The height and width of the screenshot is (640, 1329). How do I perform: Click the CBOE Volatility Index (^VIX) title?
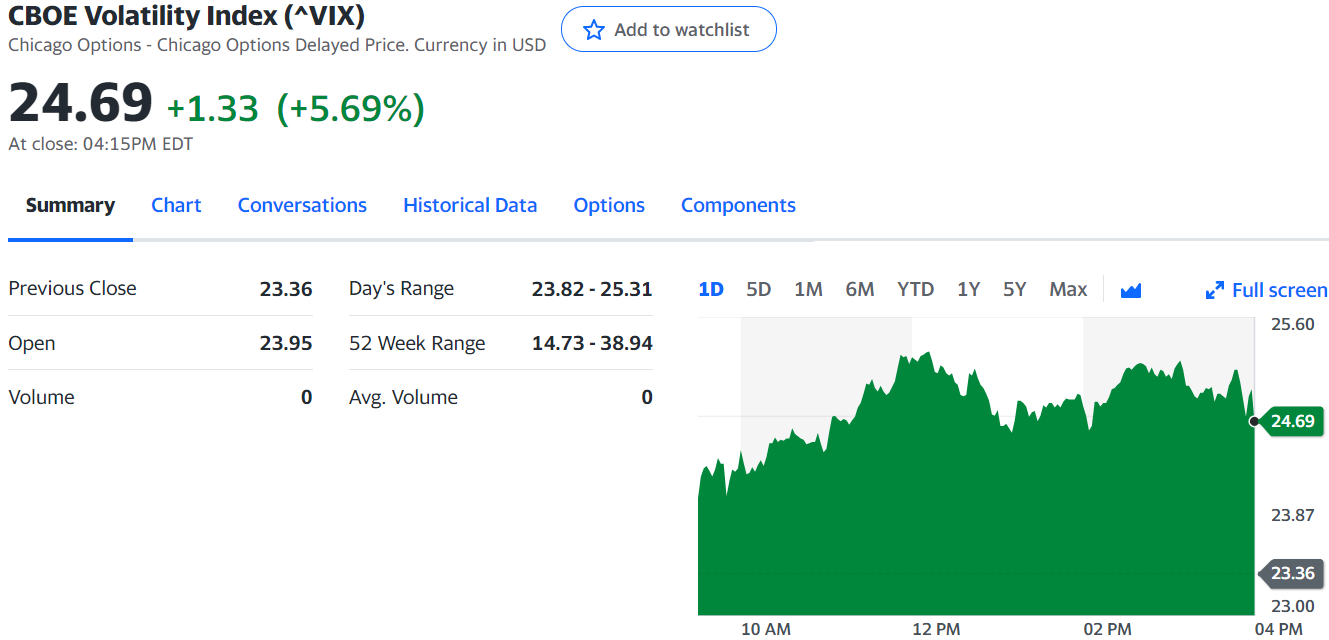coord(186,16)
